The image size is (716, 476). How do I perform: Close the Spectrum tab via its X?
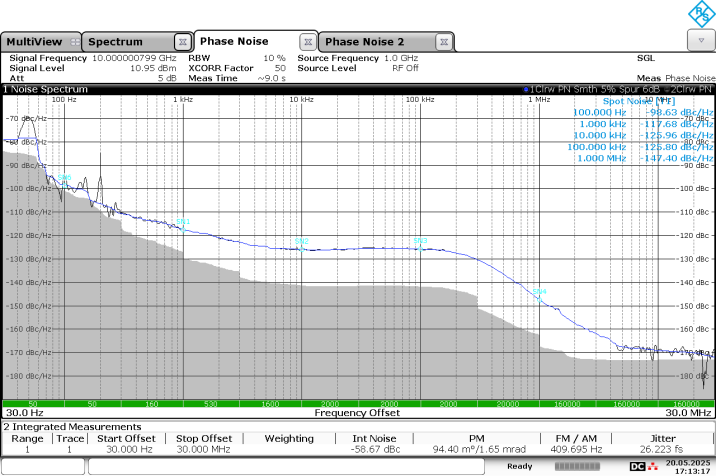point(182,42)
